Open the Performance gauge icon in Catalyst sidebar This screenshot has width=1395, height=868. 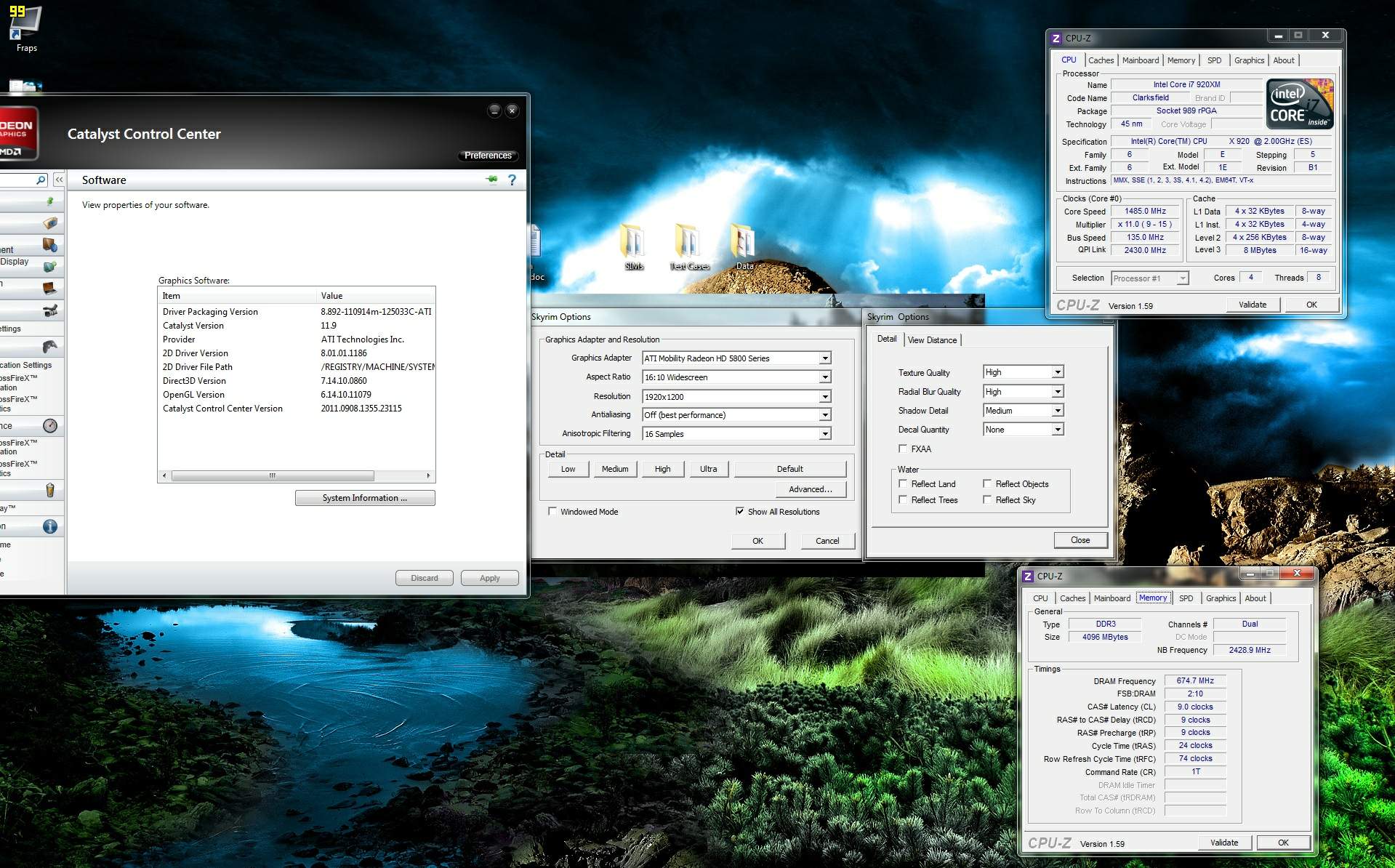tap(50, 425)
